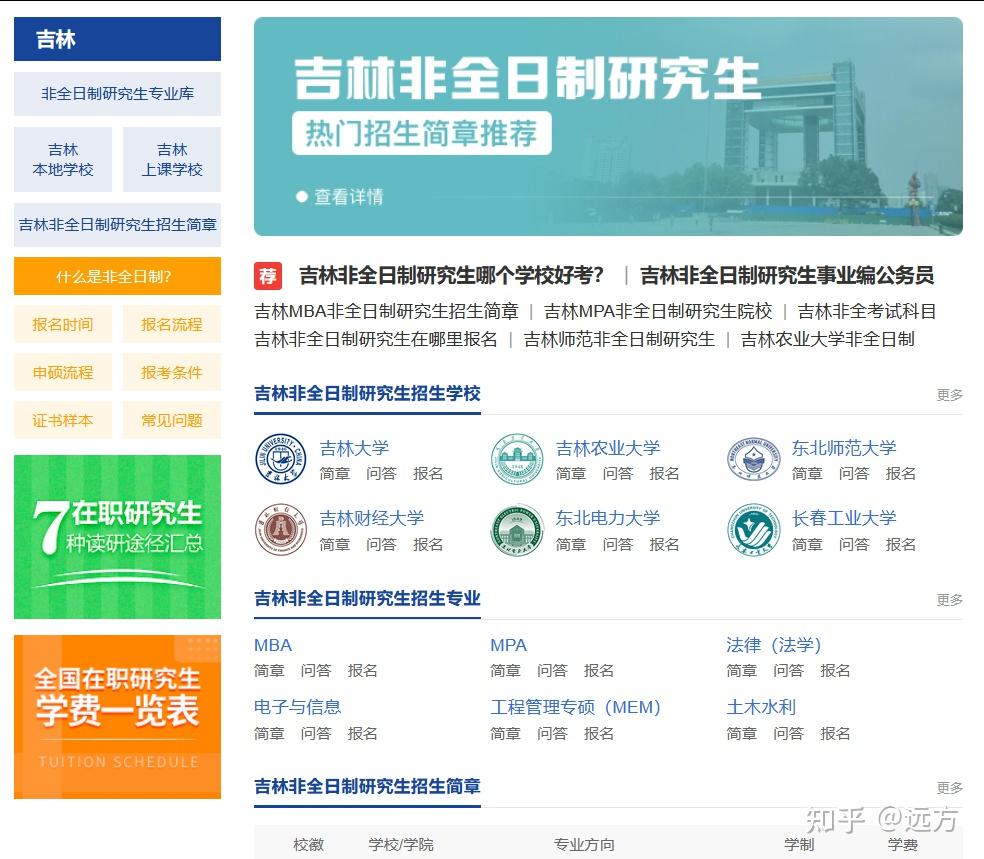
Task: Open the 东北电力大学 name link
Action: tap(608, 519)
